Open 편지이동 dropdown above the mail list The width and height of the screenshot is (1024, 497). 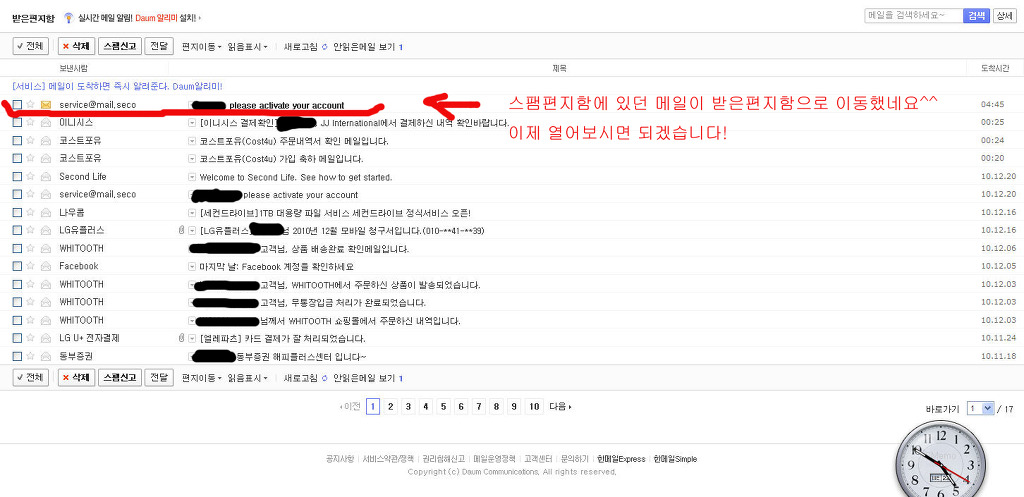(x=202, y=47)
